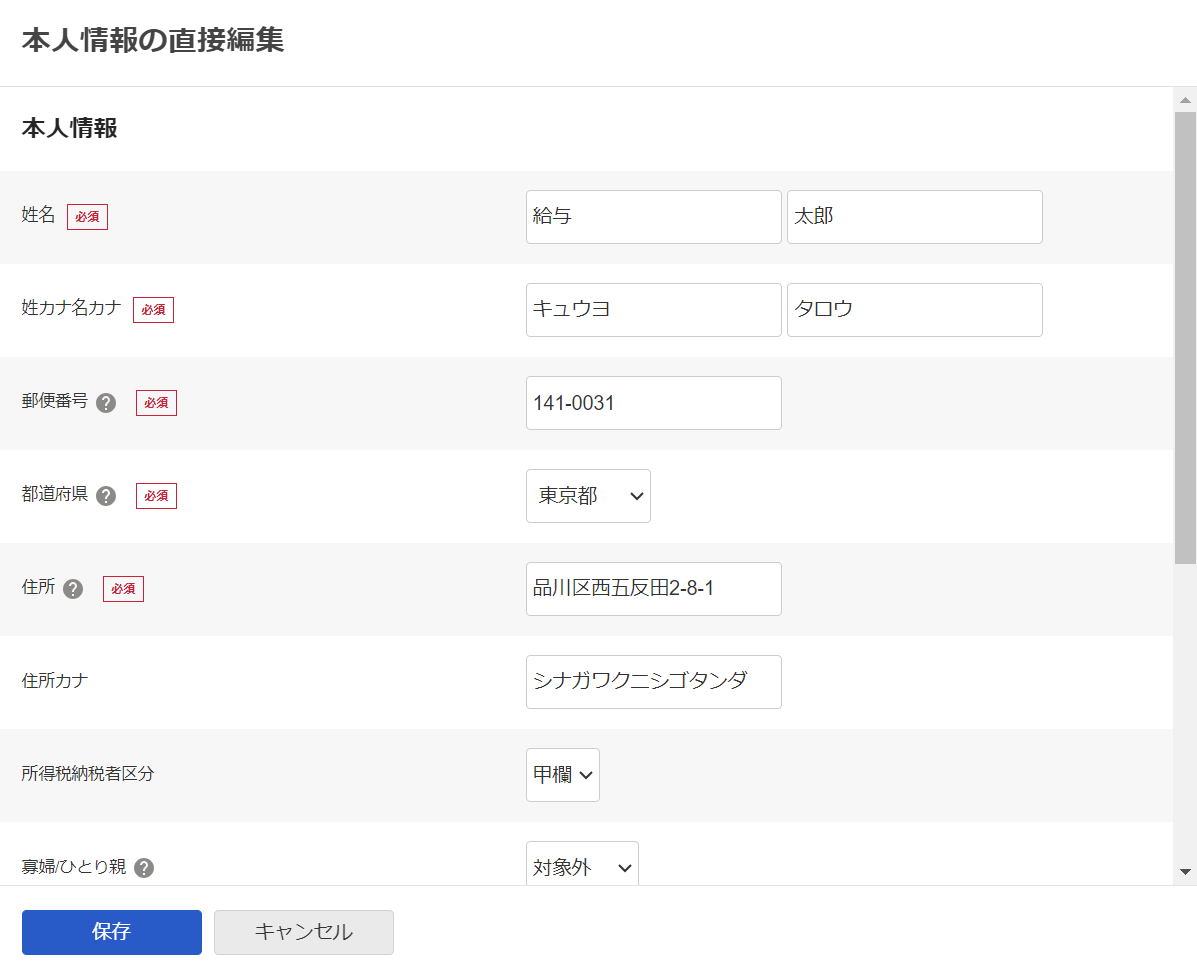Click the first name field containing 太郎
The image size is (1197, 979).
pyautogui.click(x=914, y=217)
